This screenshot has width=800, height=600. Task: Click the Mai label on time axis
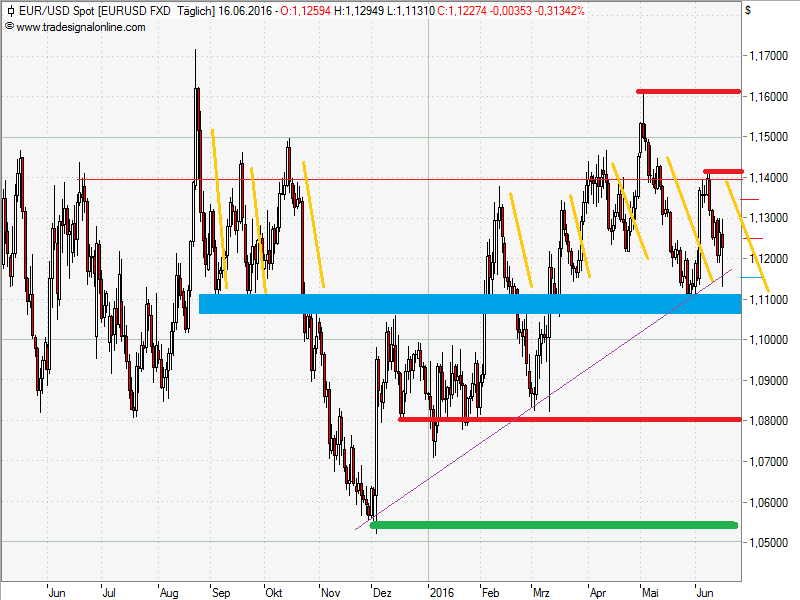tap(650, 593)
